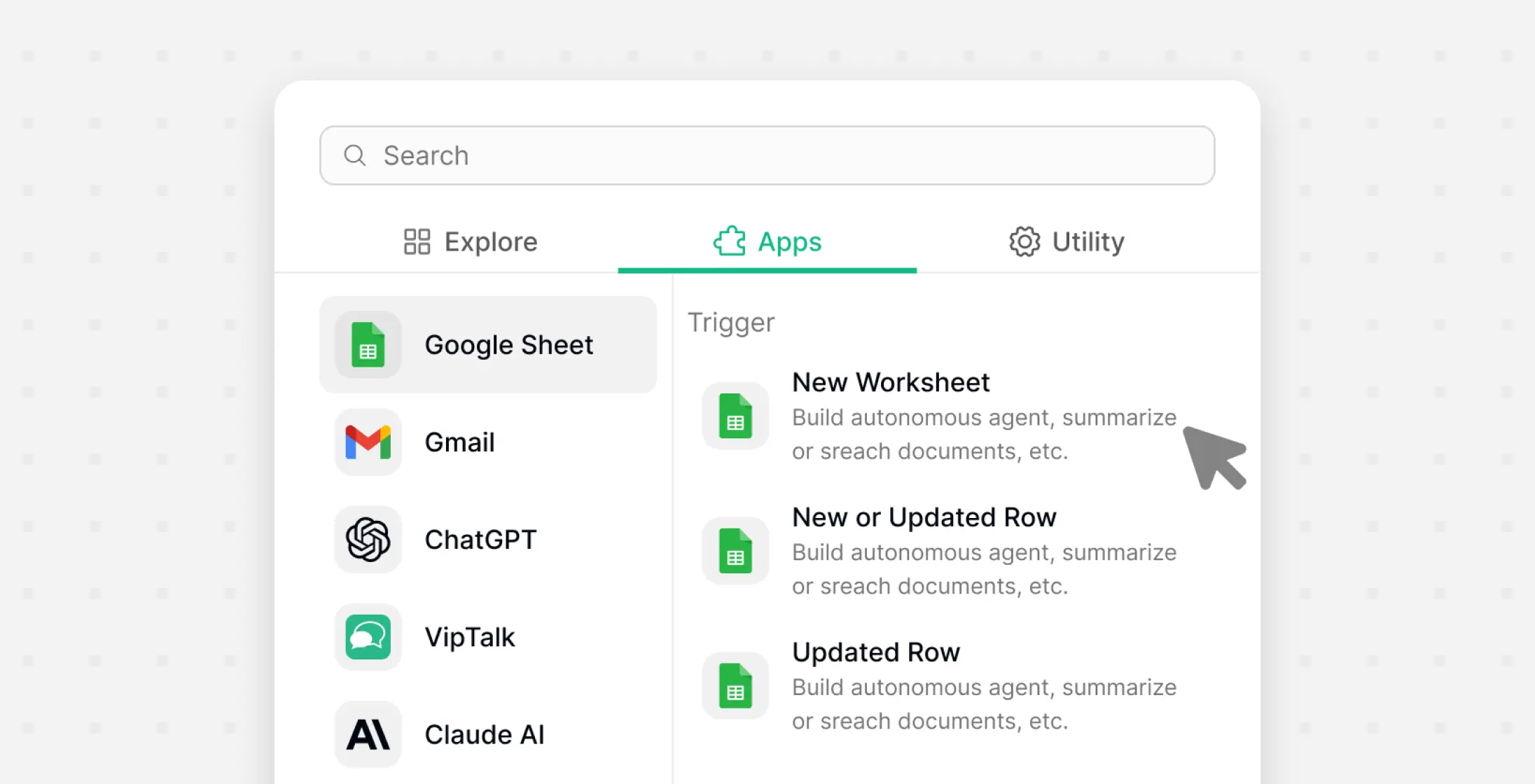1535x784 pixels.
Task: Select Google Sheet in the app list
Action: point(488,344)
